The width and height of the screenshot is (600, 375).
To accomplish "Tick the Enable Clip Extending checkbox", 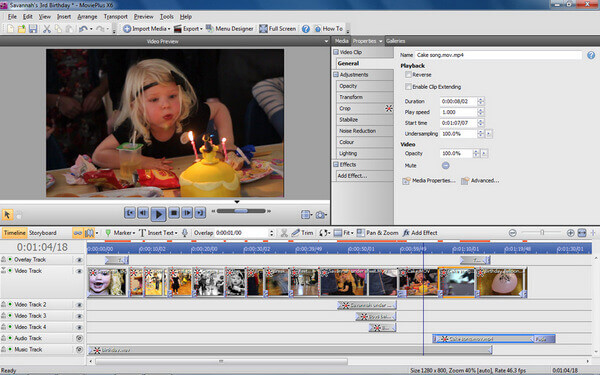I will click(x=408, y=87).
